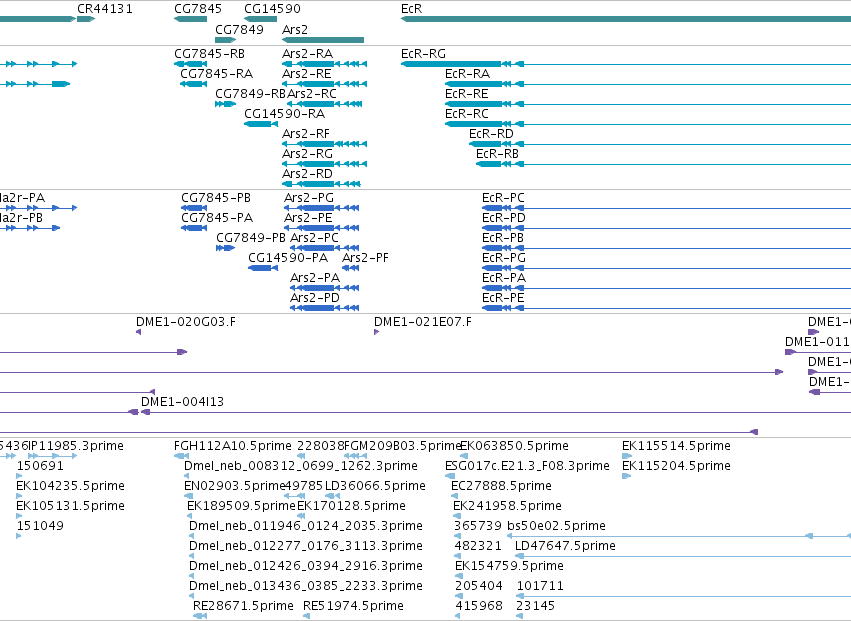Select clone end DME1-021E07.F
This screenshot has height=621, width=851.
click(423, 322)
